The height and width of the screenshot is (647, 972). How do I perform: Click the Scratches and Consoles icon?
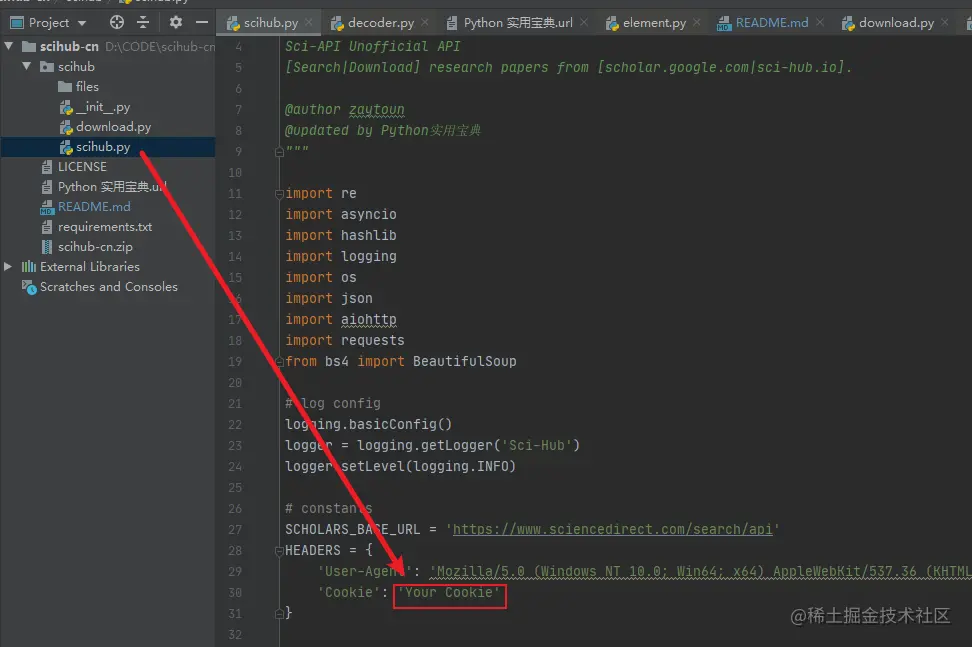click(29, 287)
